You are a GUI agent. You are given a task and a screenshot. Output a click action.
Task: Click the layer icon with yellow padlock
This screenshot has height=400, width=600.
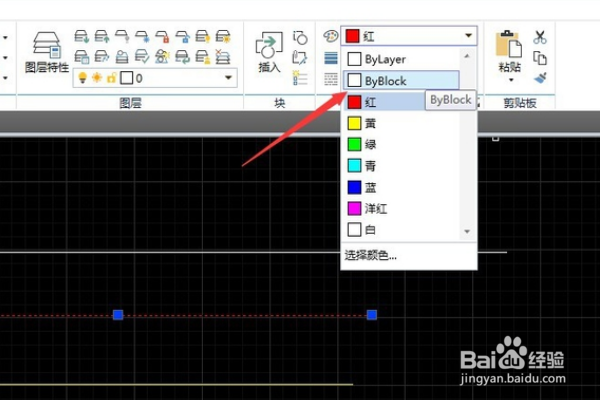click(x=203, y=57)
